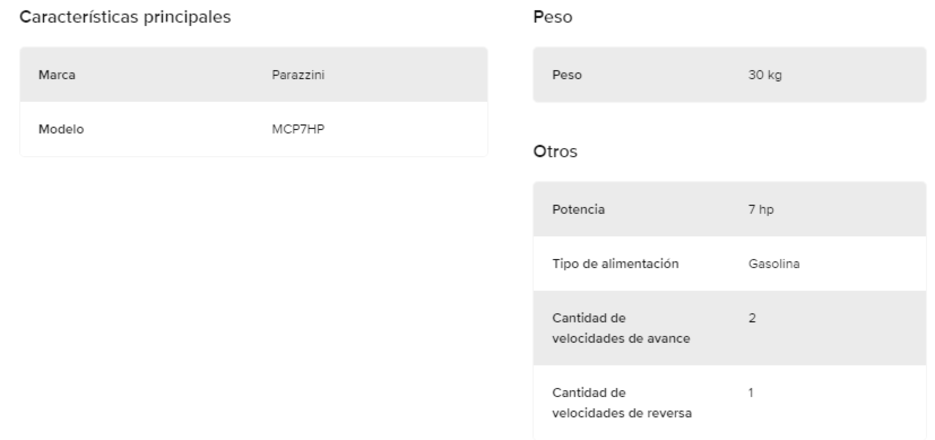Viewport: 935px width, 440px height.
Task: Click the Peso label inside the gray row
Action: 567,75
